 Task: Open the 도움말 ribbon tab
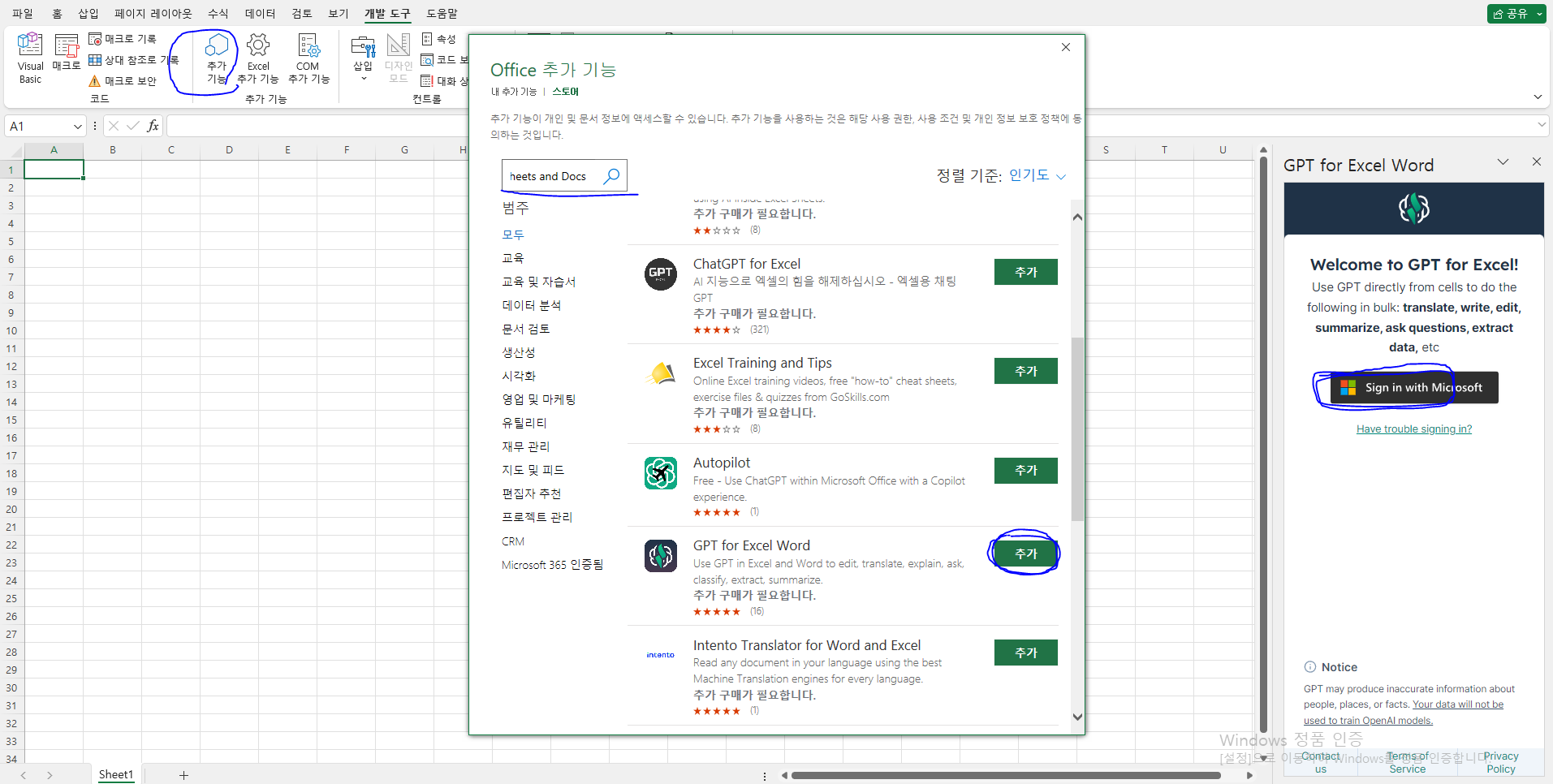click(442, 14)
